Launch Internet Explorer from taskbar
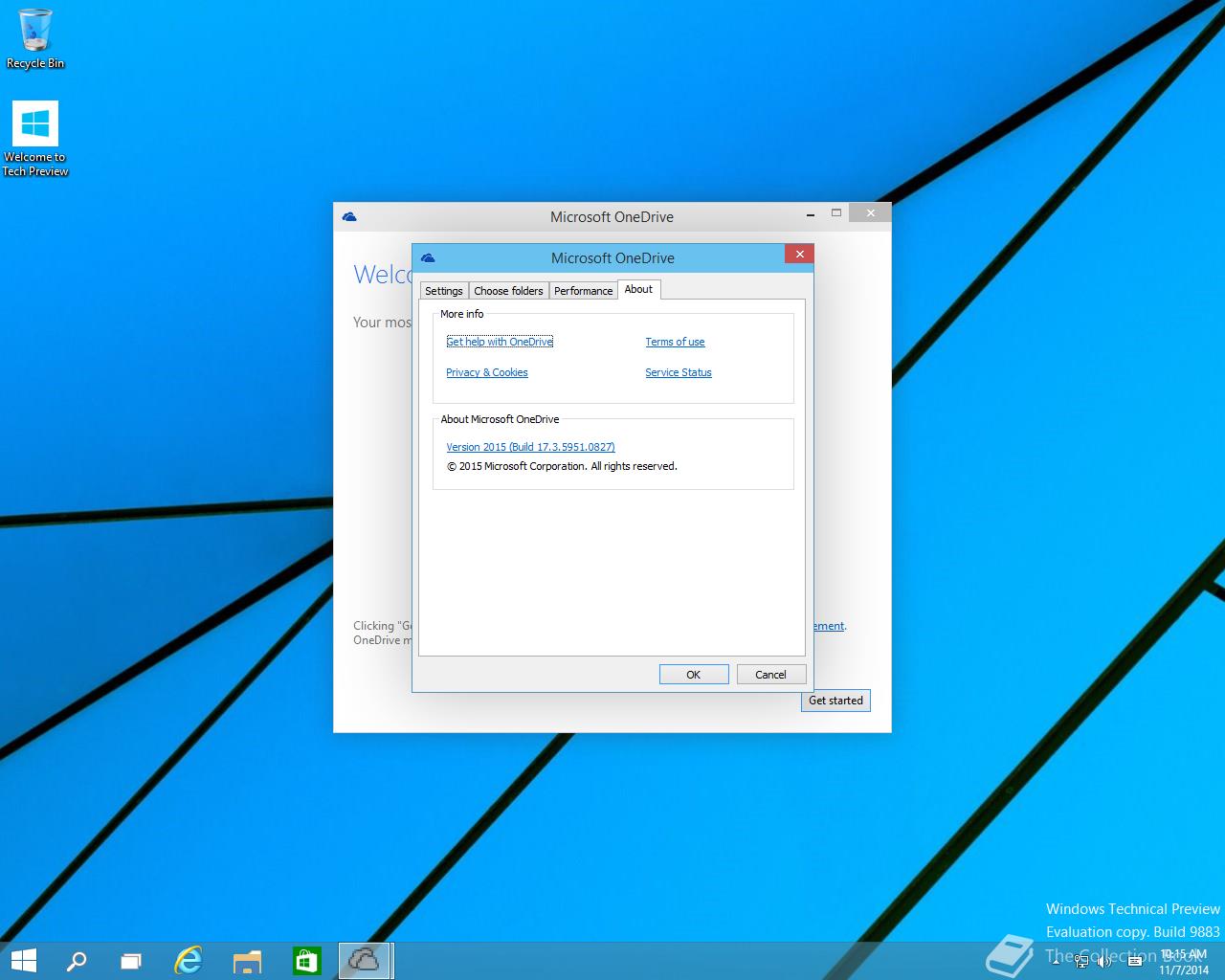 [189, 960]
